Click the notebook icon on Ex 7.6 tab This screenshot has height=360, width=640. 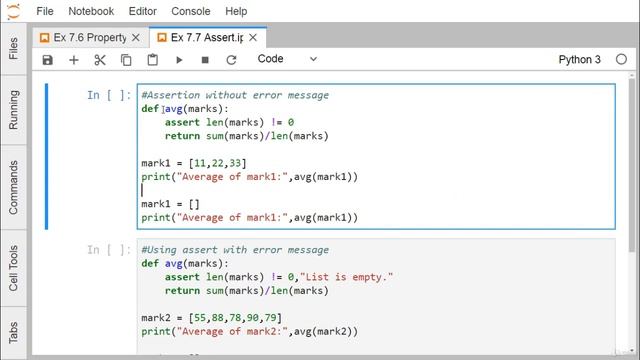44,38
